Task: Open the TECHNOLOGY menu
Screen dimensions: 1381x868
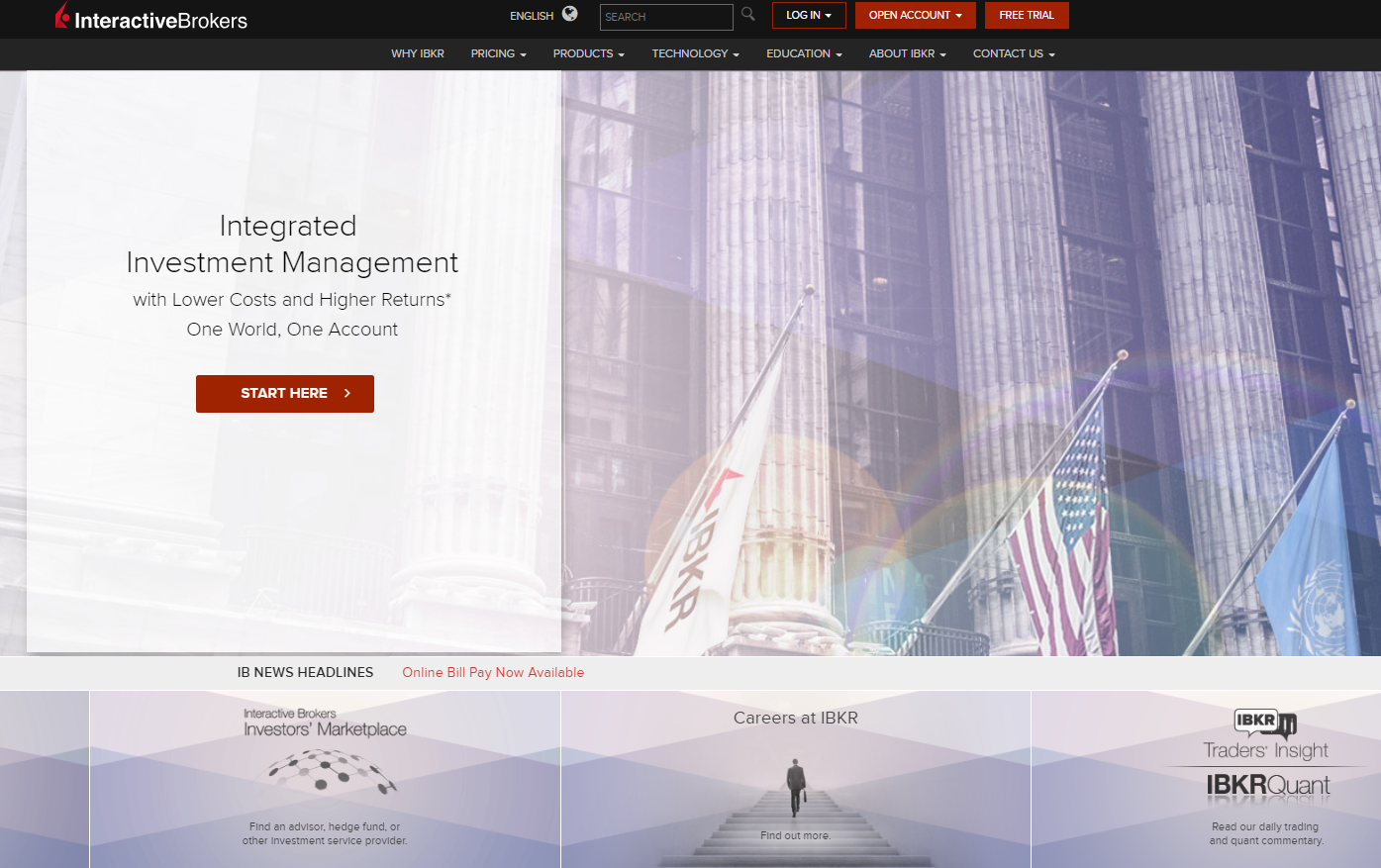Action: tap(695, 54)
